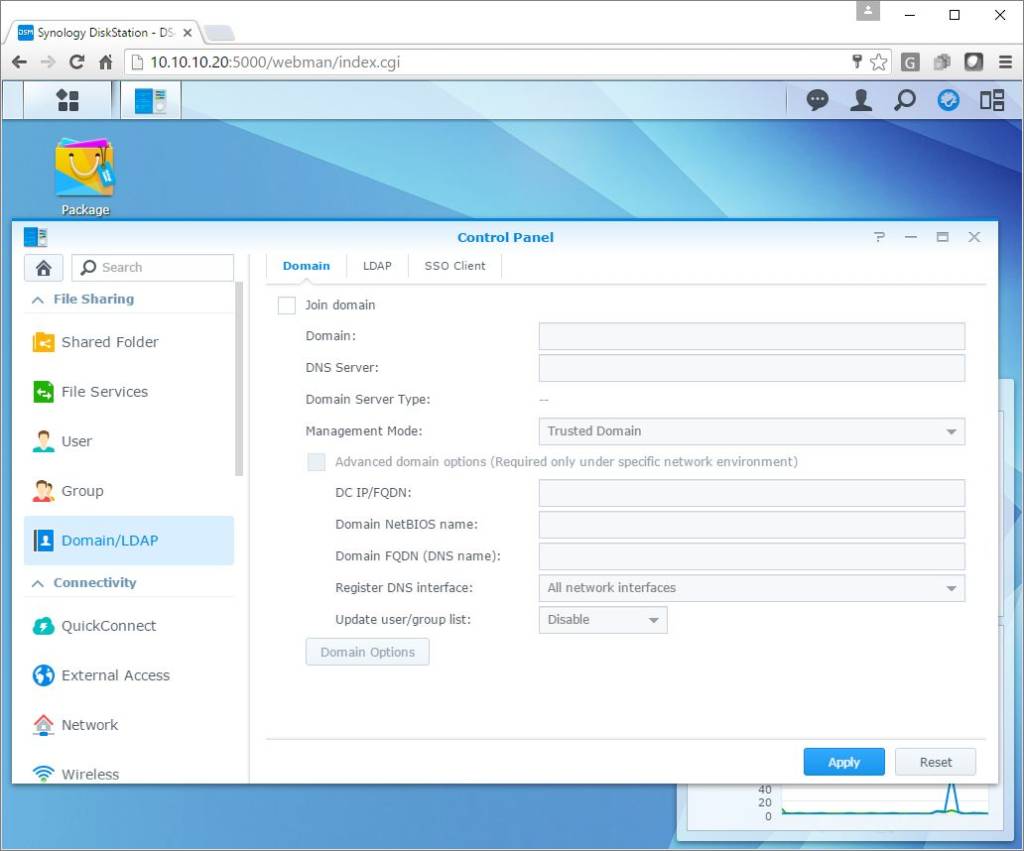Open the Update user/group list dropdown
Screen dimensions: 1024x851
(602, 620)
